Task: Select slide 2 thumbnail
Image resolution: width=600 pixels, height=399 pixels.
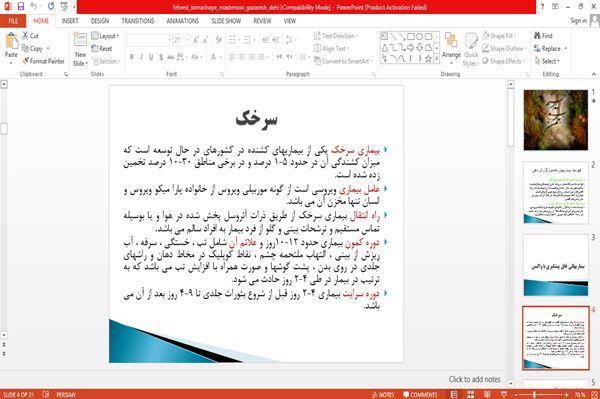Action: (556, 193)
